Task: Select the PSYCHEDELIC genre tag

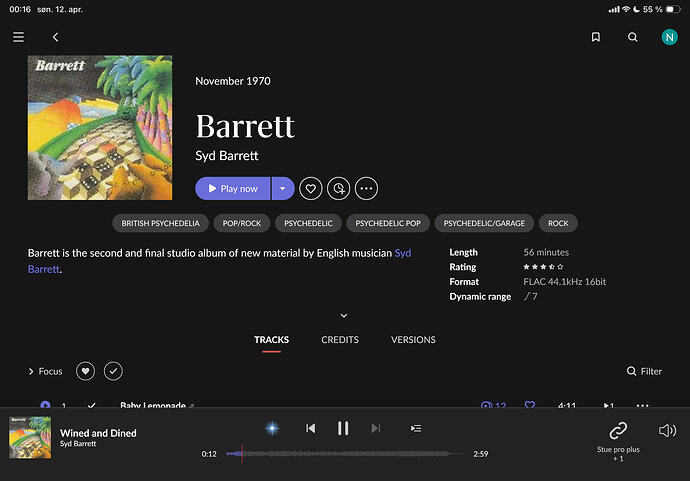Action: coord(308,223)
